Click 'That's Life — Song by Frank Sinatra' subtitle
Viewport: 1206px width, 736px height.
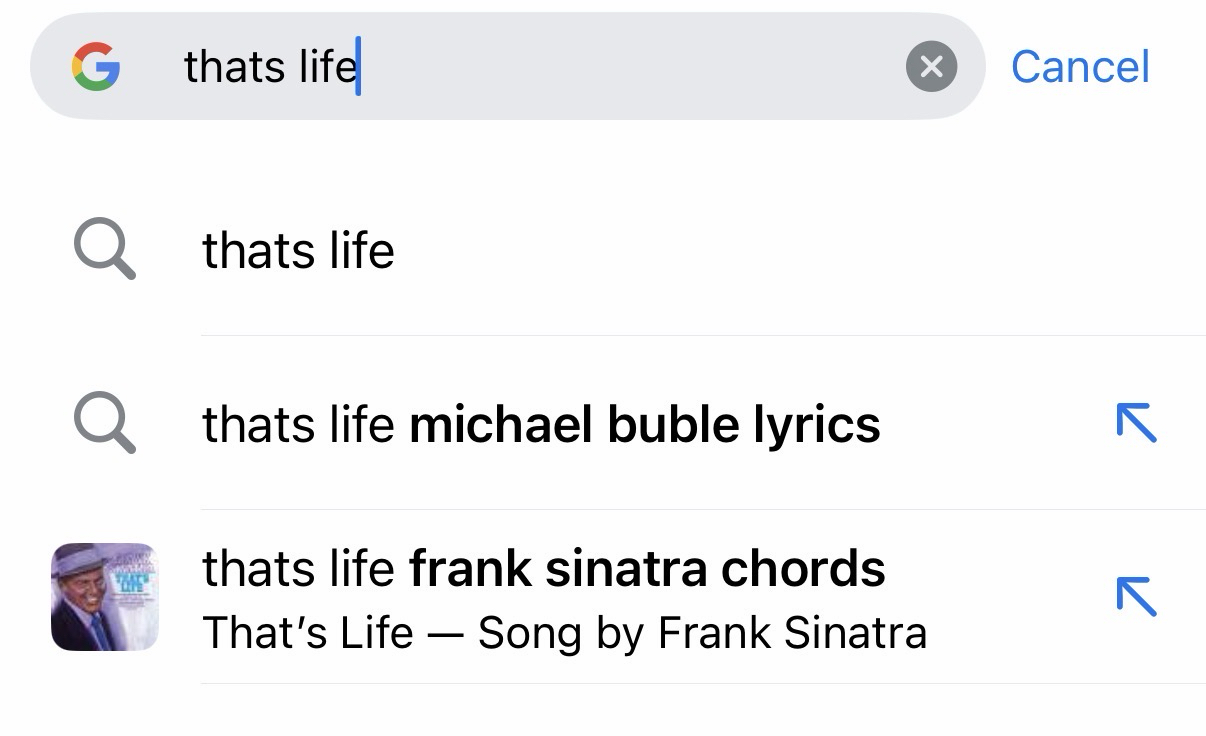click(564, 633)
